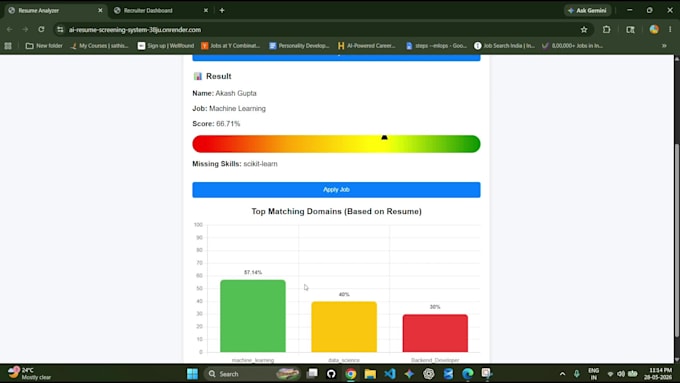Bookmark this page with the star icon
This screenshot has width=680, height=383.
(584, 29)
